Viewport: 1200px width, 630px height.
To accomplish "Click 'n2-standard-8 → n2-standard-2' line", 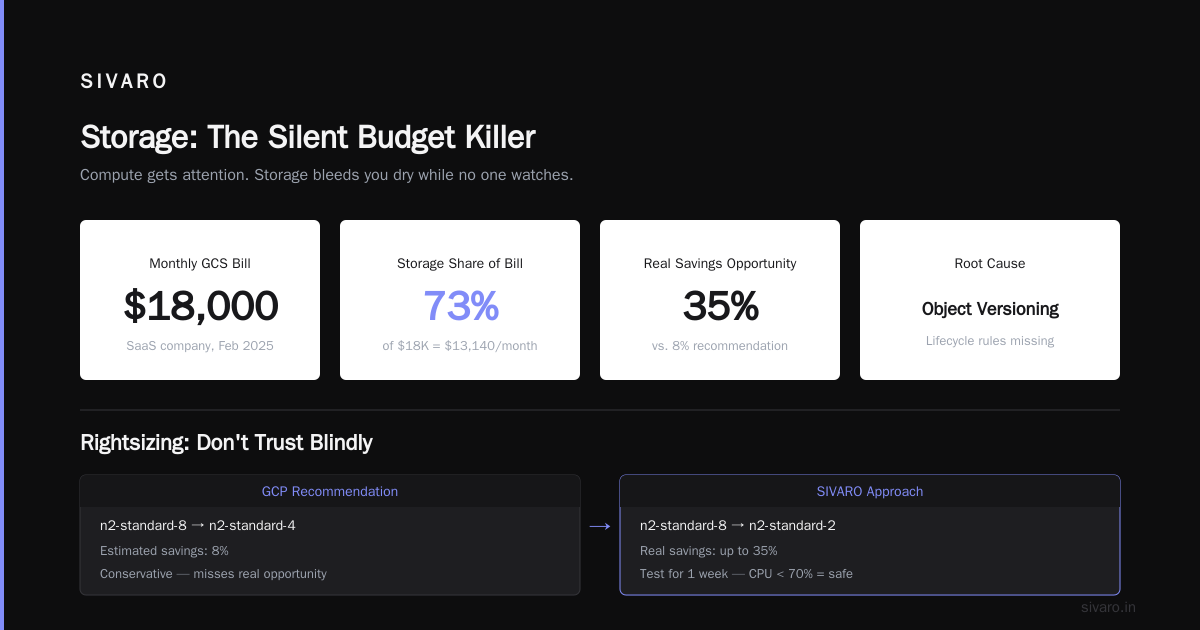I will pyautogui.click(x=738, y=525).
